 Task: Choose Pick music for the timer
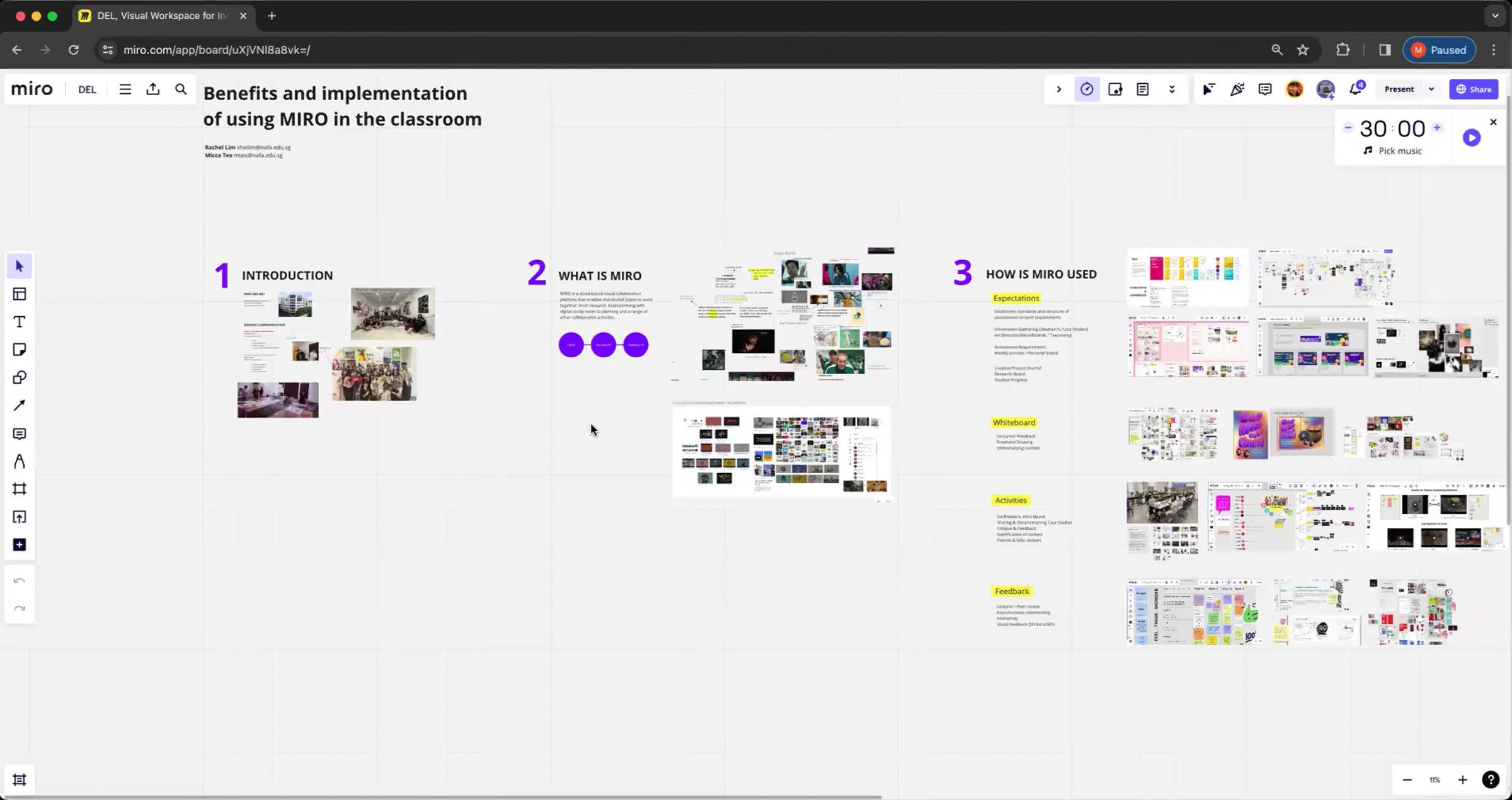click(x=1393, y=151)
